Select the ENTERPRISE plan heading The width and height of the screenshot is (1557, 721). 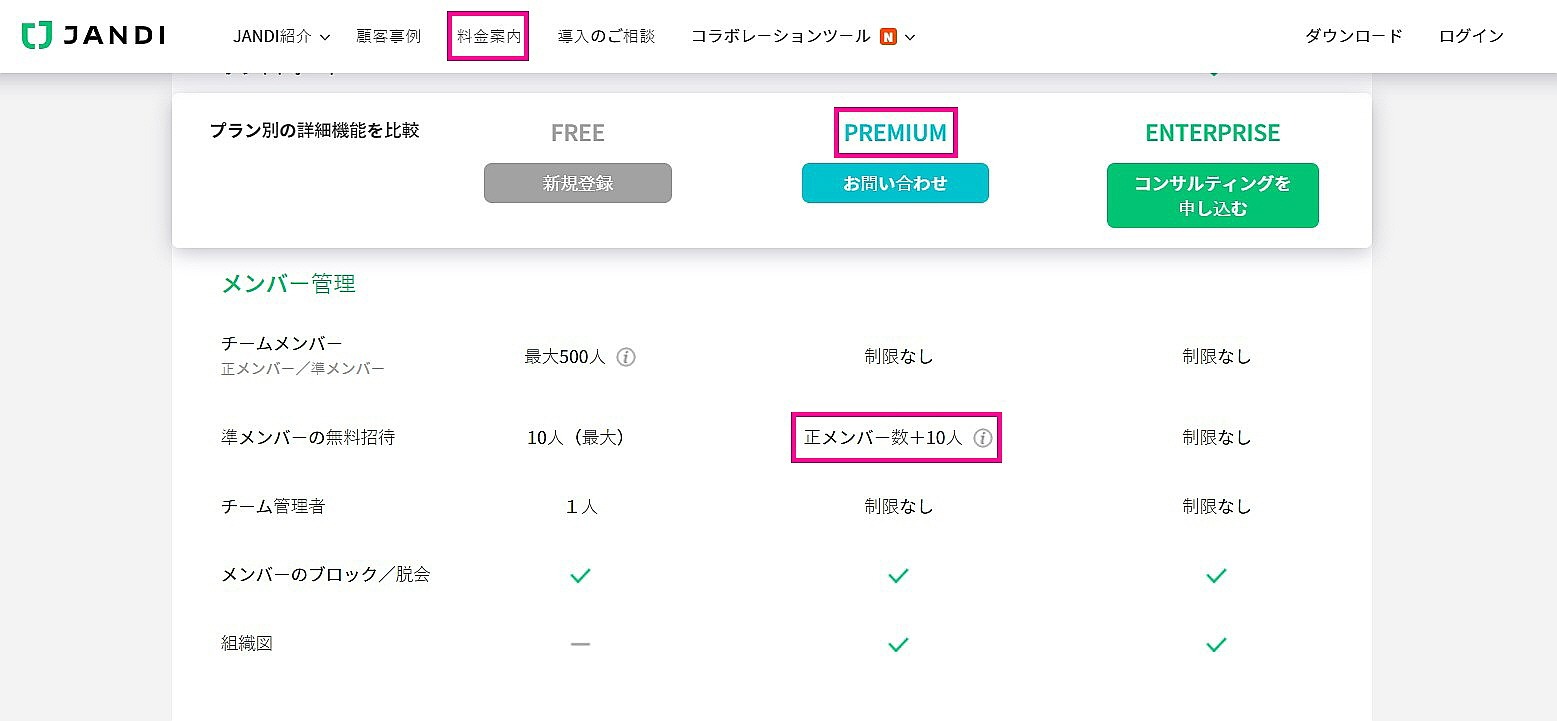coord(1212,133)
